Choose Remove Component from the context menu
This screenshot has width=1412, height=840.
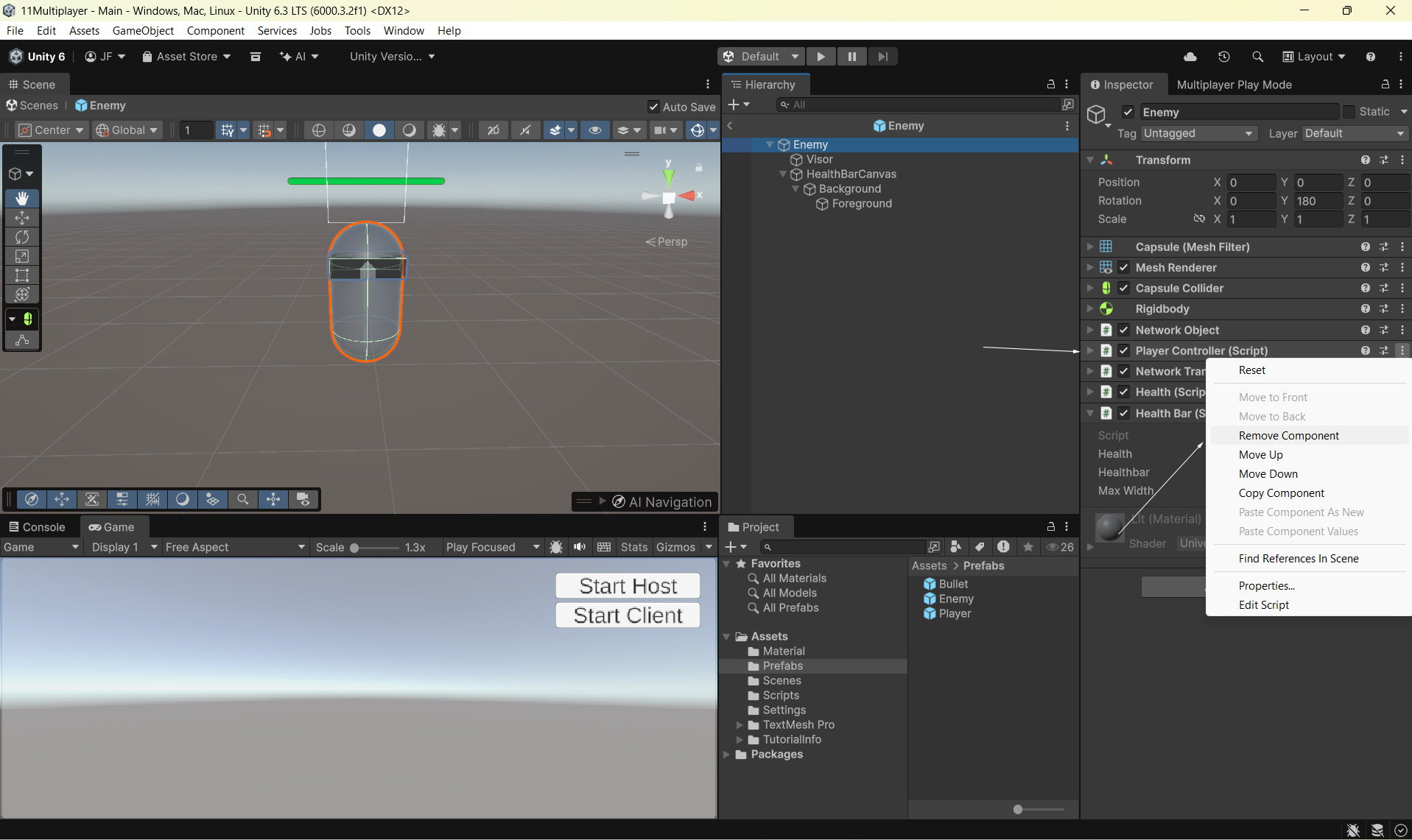(1288, 436)
